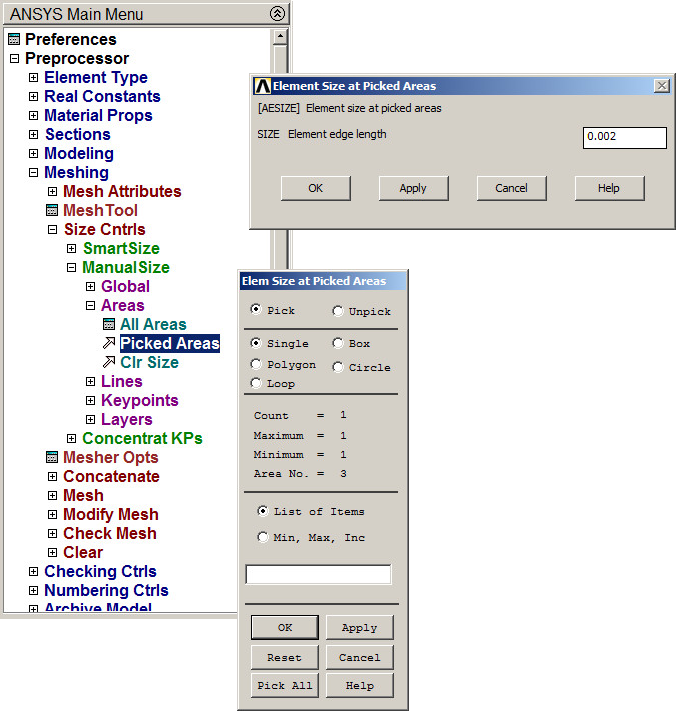Image resolution: width=676 pixels, height=711 pixels.
Task: Click the Clr Size arrow icon
Action: pyautogui.click(x=109, y=363)
